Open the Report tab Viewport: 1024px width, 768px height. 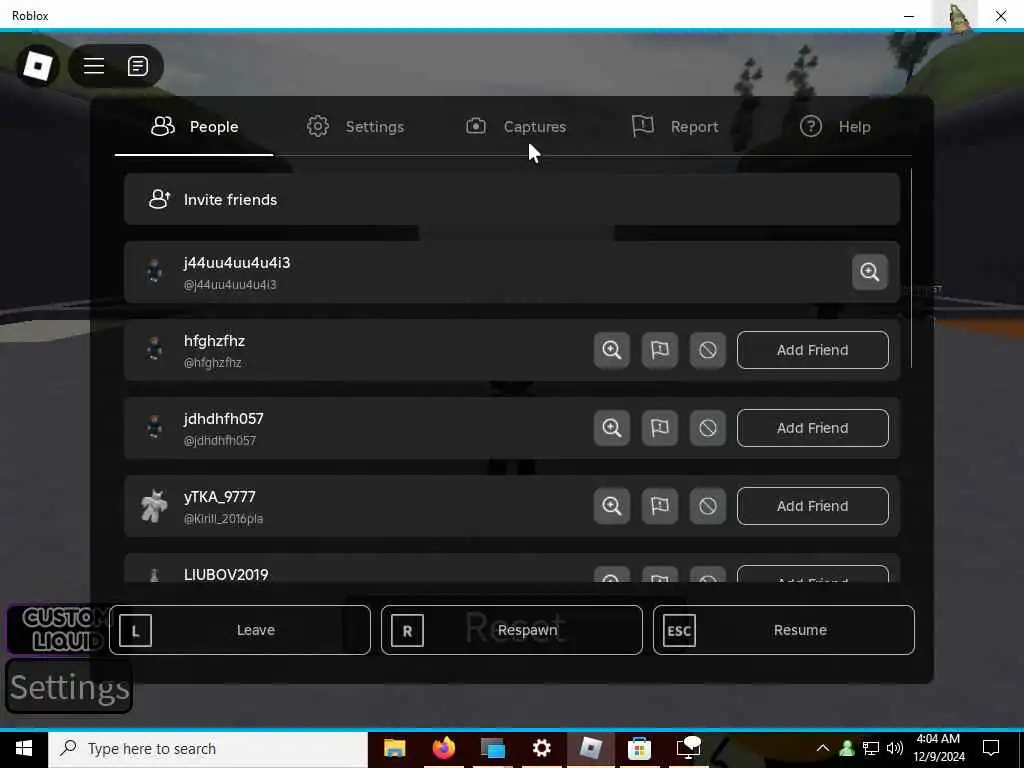[675, 127]
